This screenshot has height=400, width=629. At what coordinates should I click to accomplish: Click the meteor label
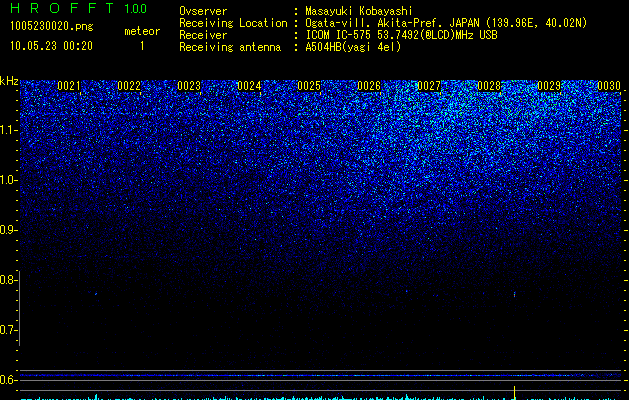[x=142, y=31]
